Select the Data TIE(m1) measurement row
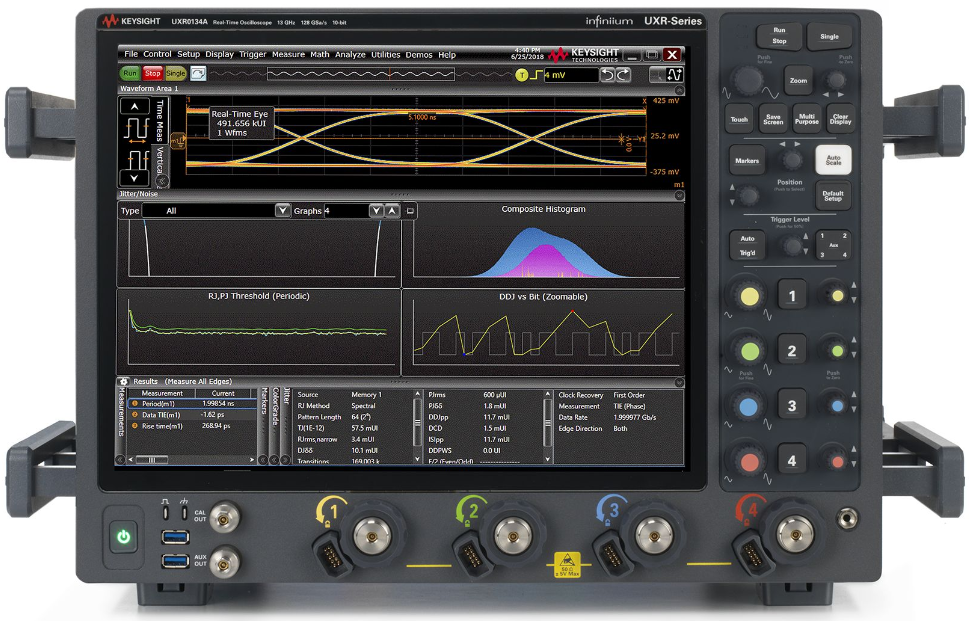Screen dimensions: 972x621 click(x=193, y=415)
